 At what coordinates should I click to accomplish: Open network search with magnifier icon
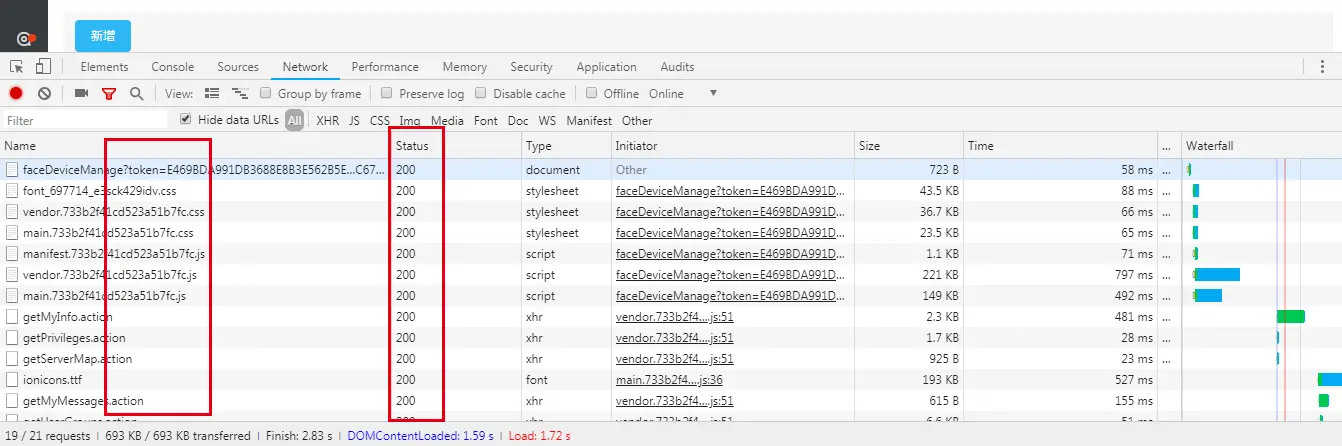coord(136,93)
